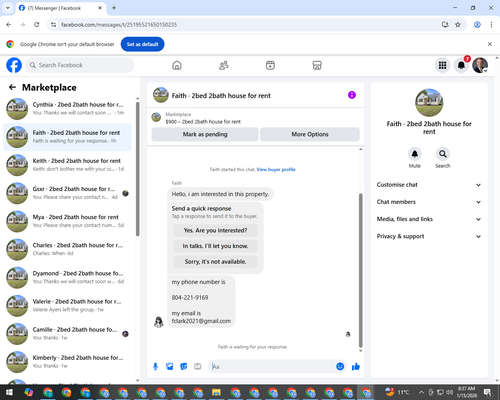Click the chat messages scrollbar

[360, 270]
